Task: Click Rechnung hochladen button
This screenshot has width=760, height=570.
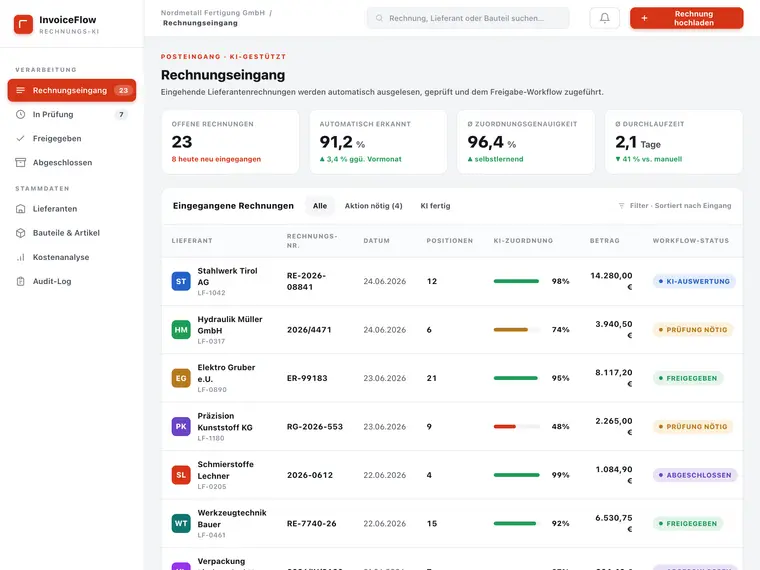Action: pyautogui.click(x=686, y=18)
